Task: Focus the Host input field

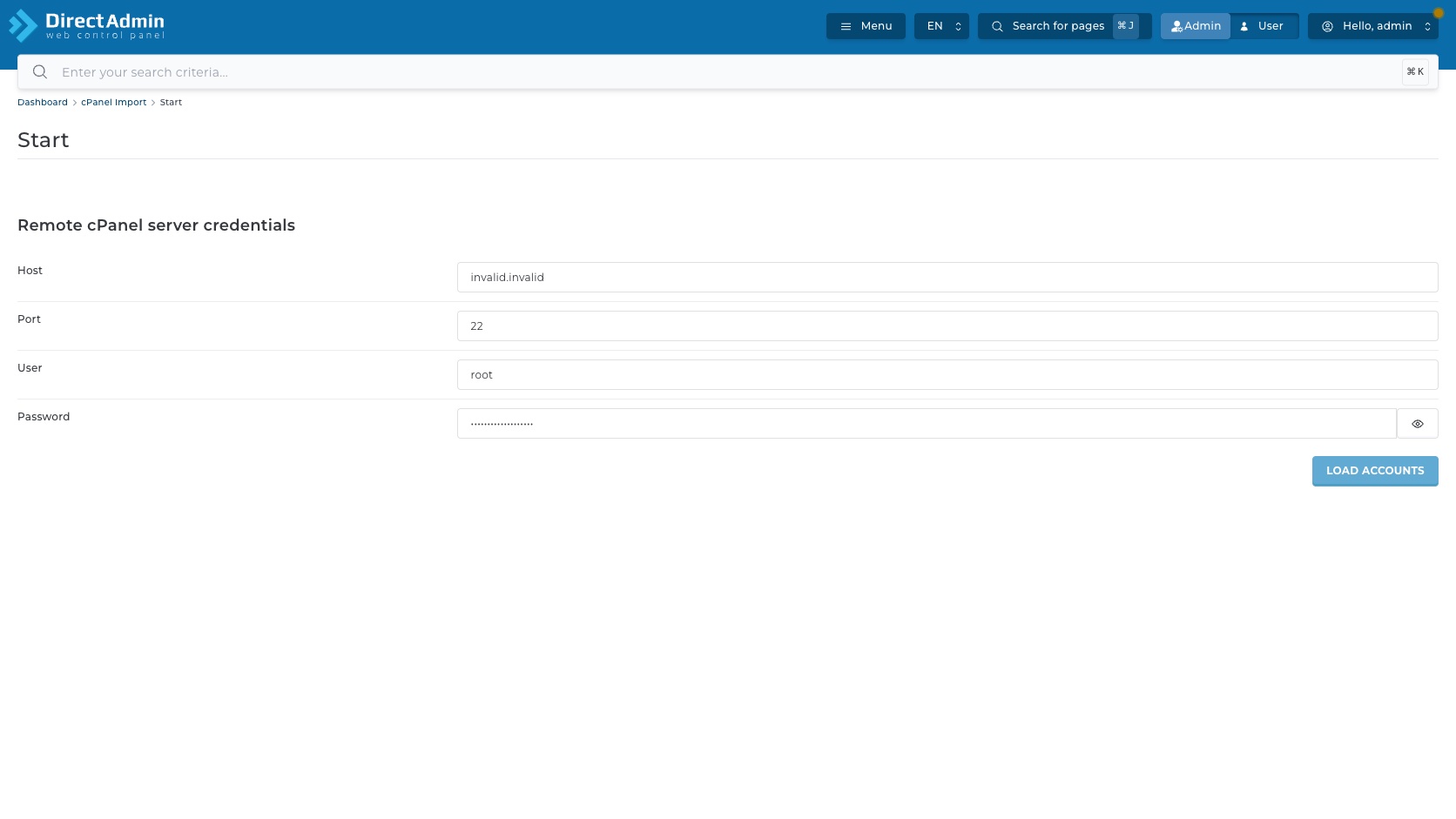Action: coord(947,278)
